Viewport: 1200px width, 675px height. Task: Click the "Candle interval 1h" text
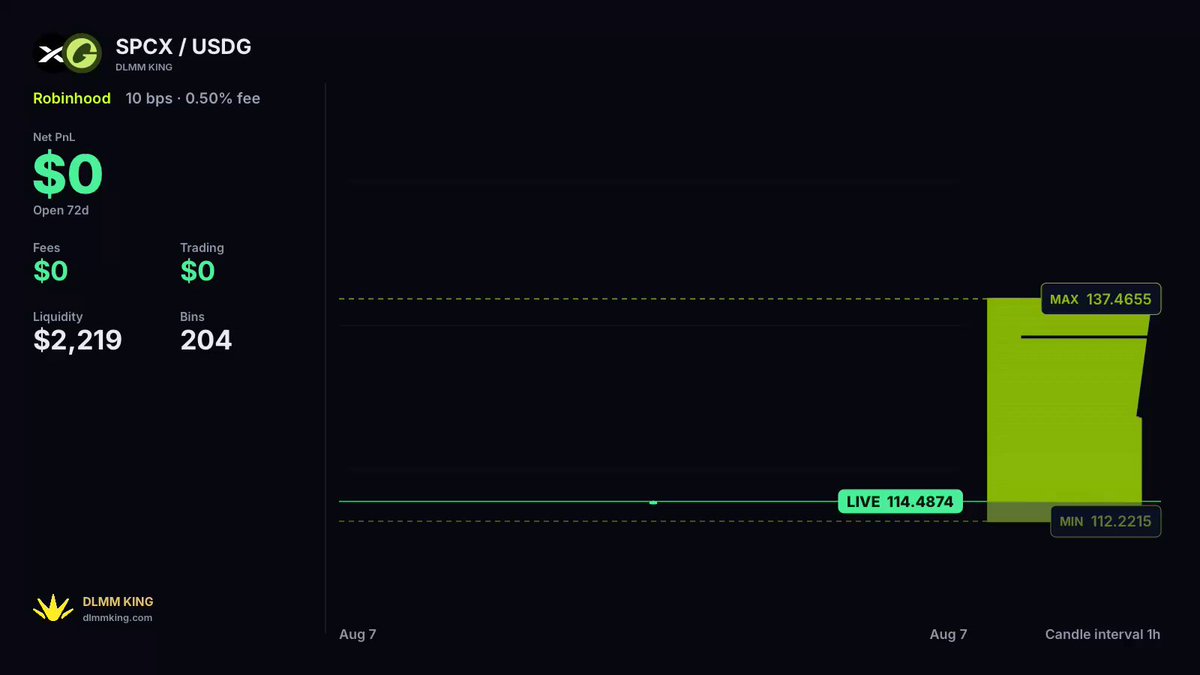(1103, 634)
